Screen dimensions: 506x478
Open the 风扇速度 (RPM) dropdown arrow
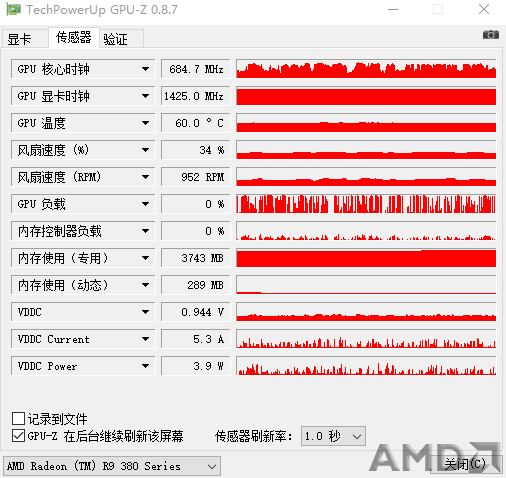[x=145, y=177]
